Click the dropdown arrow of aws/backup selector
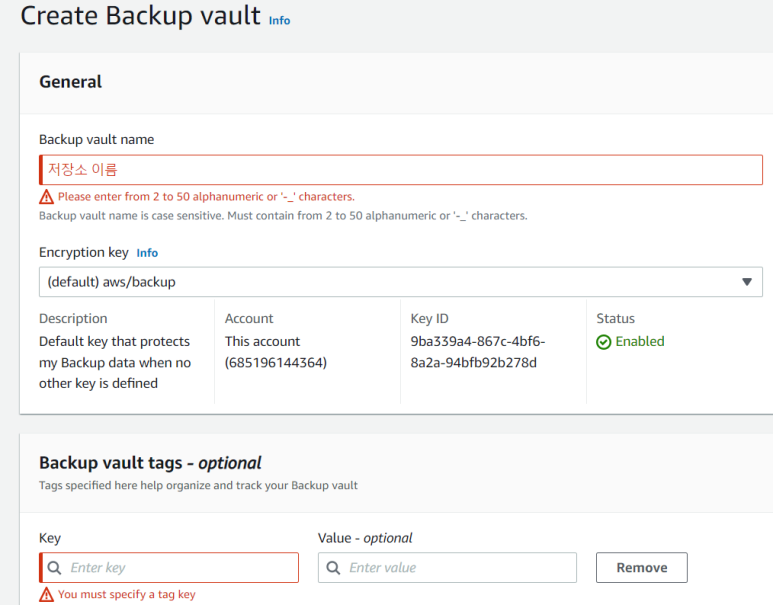 coord(747,282)
